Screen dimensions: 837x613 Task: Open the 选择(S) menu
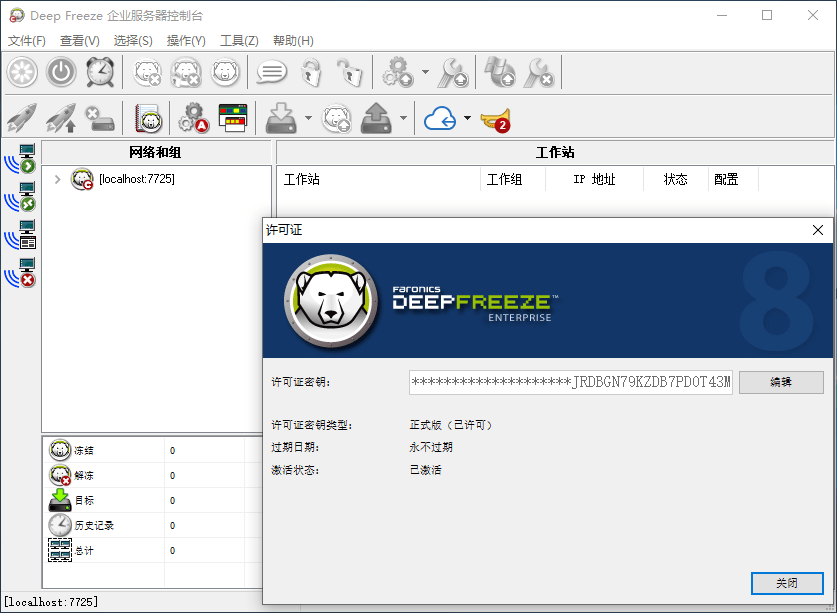click(x=133, y=41)
